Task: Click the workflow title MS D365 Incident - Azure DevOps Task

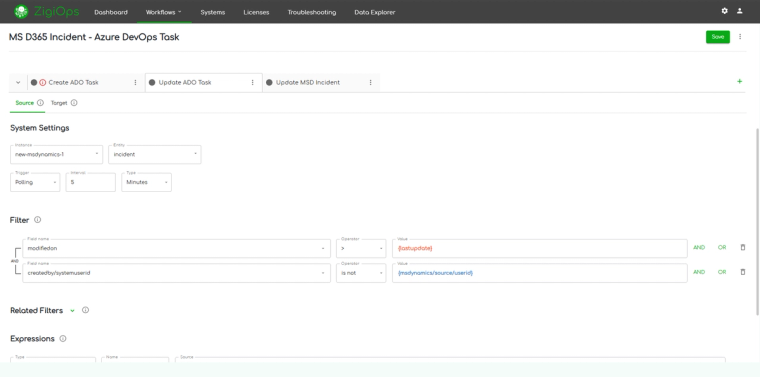Action: point(94,37)
